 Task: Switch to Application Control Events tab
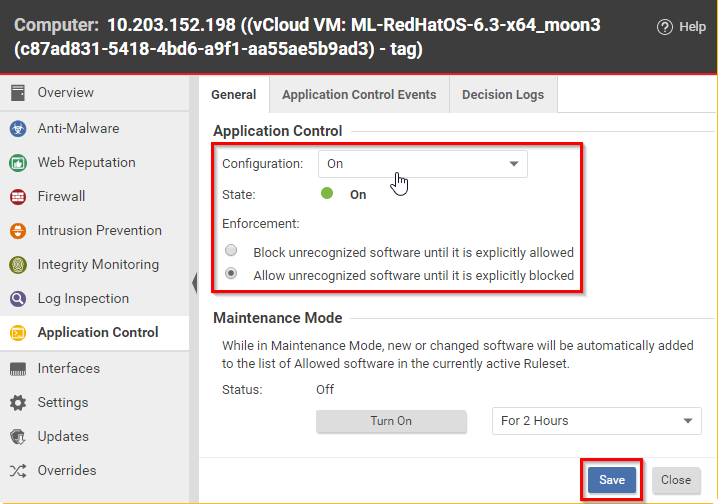pos(359,95)
